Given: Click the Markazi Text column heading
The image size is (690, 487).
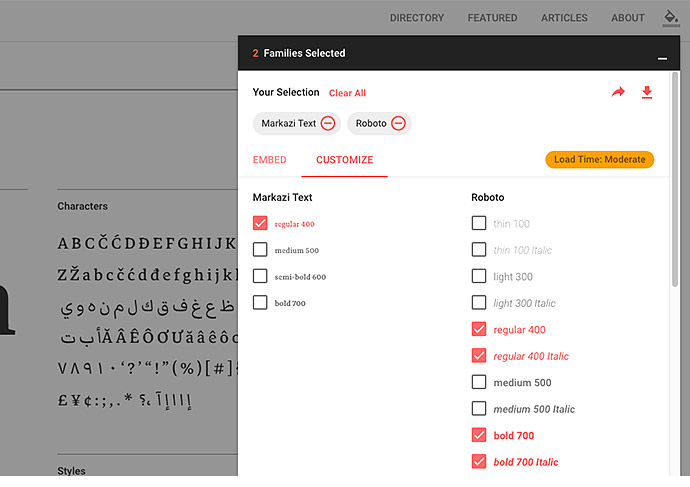Looking at the screenshot, I should tap(283, 197).
